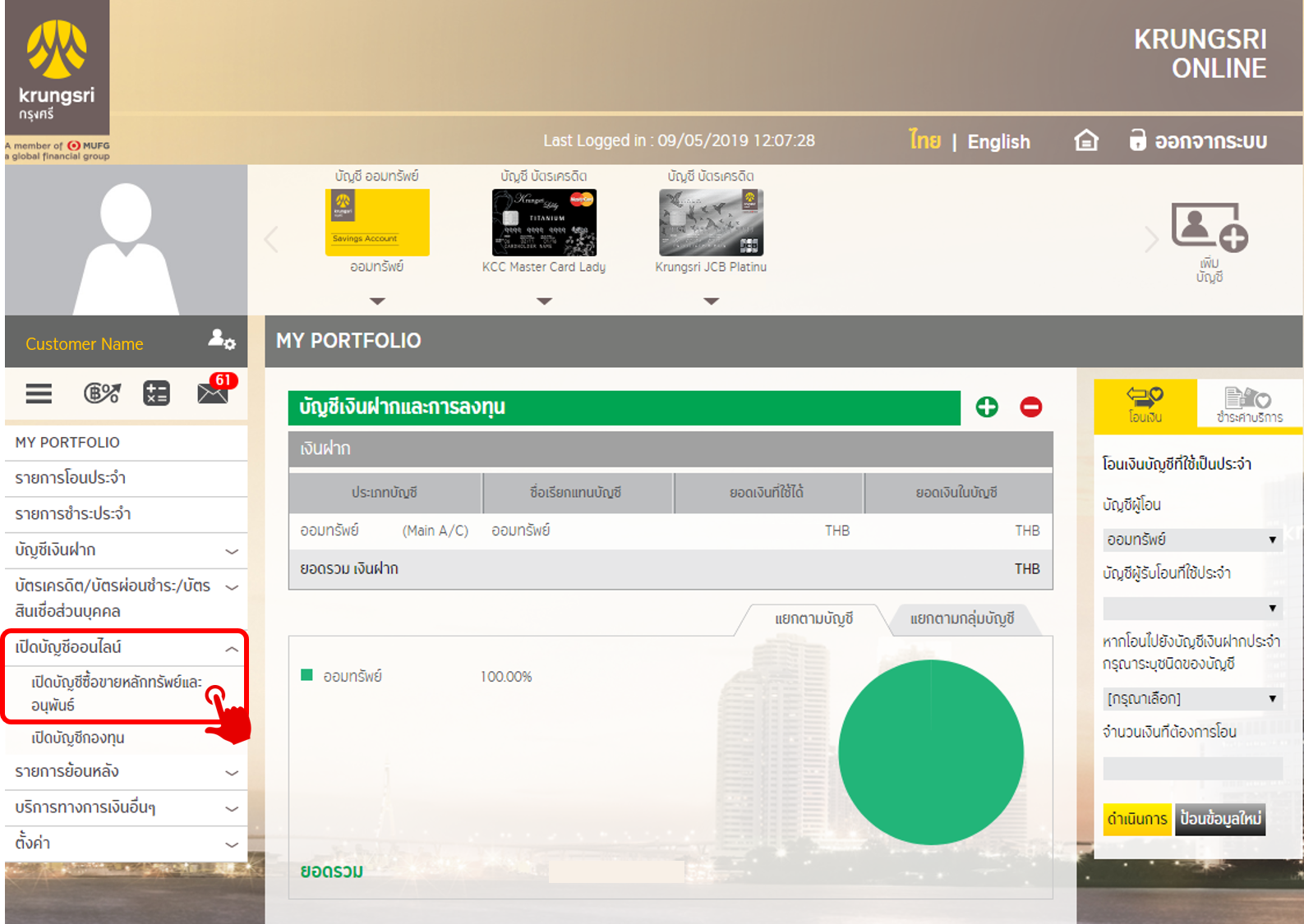Image resolution: width=1304 pixels, height=924 pixels.
Task: Click the transfer amount input field
Action: click(1192, 769)
